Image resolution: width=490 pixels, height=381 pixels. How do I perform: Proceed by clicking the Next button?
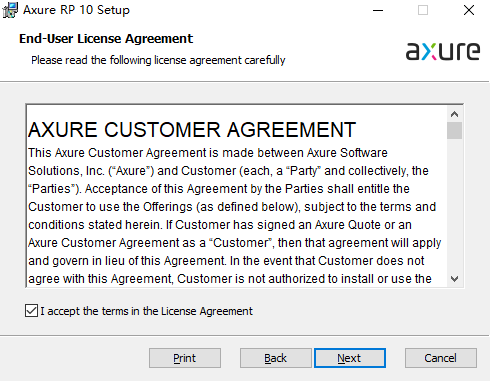pos(350,358)
